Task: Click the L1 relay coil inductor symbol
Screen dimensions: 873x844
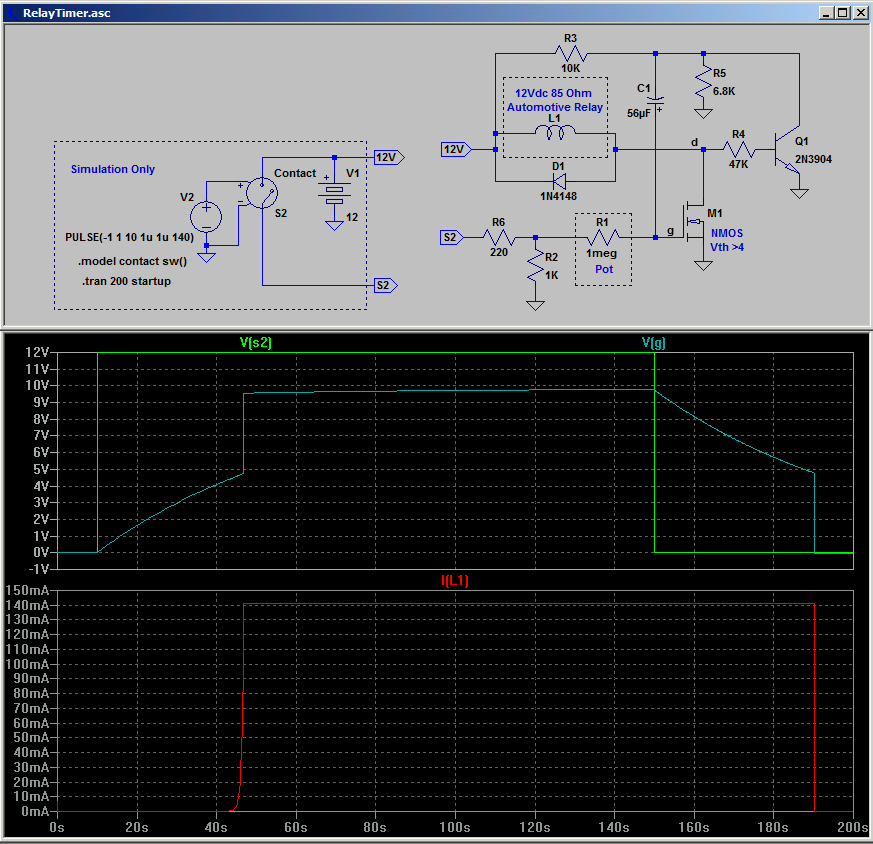Action: point(555,132)
